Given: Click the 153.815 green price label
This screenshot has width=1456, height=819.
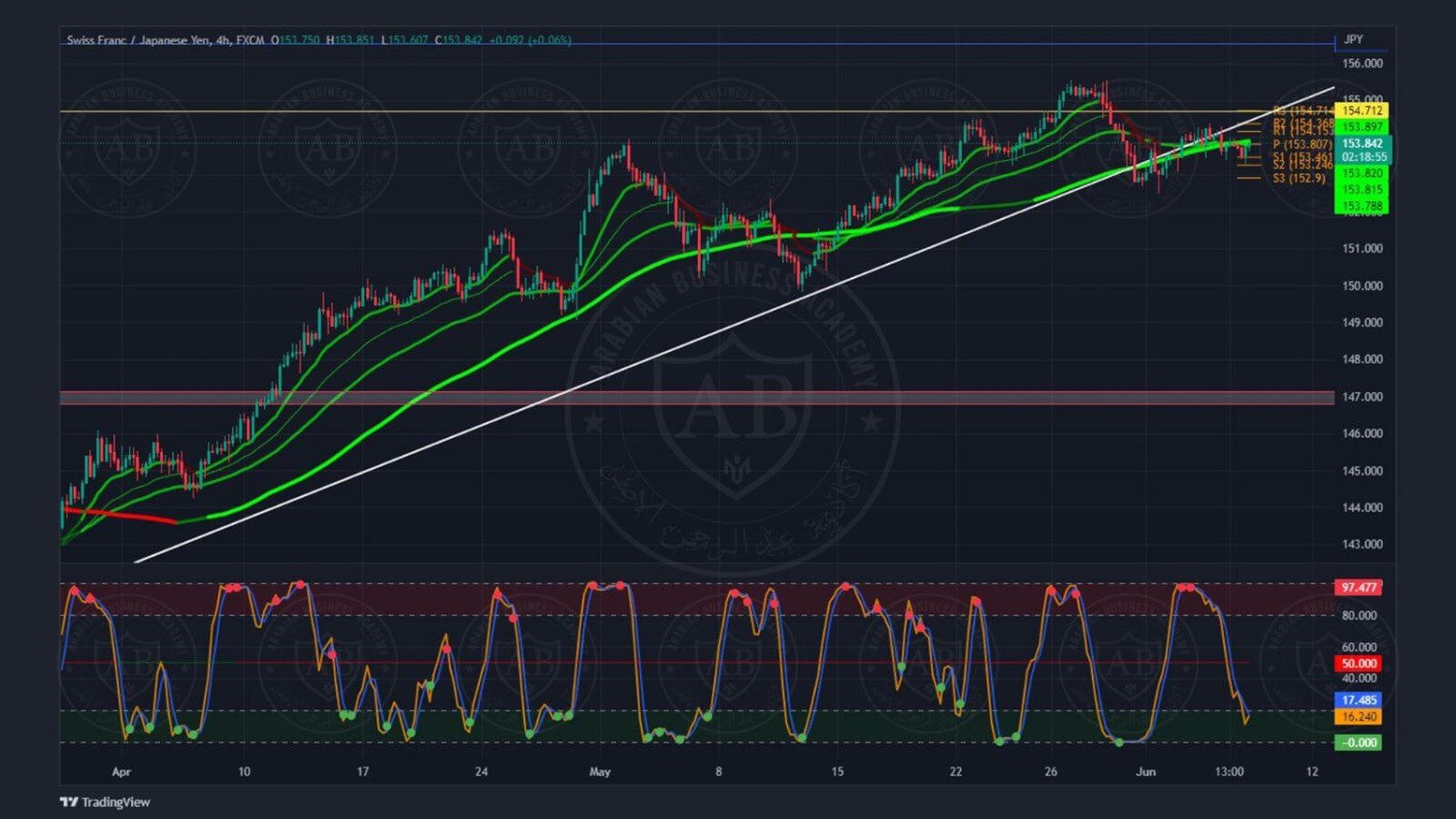Looking at the screenshot, I should coord(1362,190).
